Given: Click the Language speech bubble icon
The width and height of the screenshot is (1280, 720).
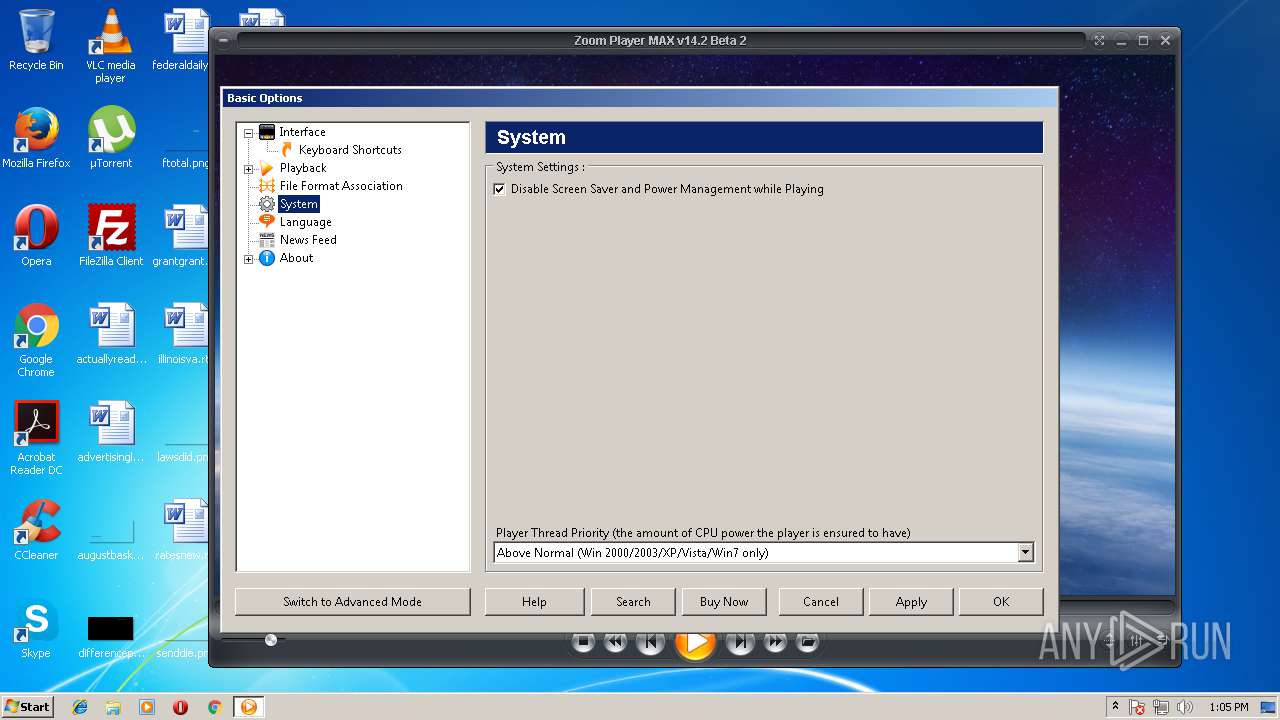Looking at the screenshot, I should (267, 222).
